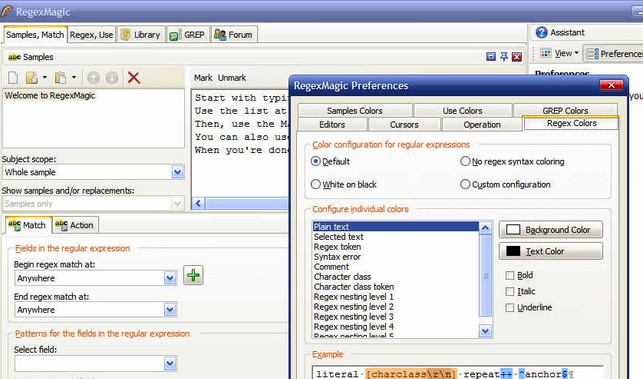Screen dimensions: 643x379
Task: Select Syntax error in color list
Action: (x=395, y=257)
